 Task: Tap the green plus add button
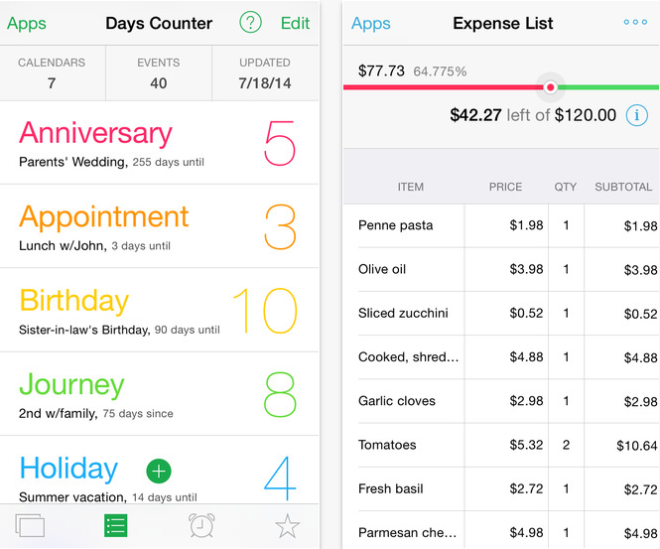158,471
